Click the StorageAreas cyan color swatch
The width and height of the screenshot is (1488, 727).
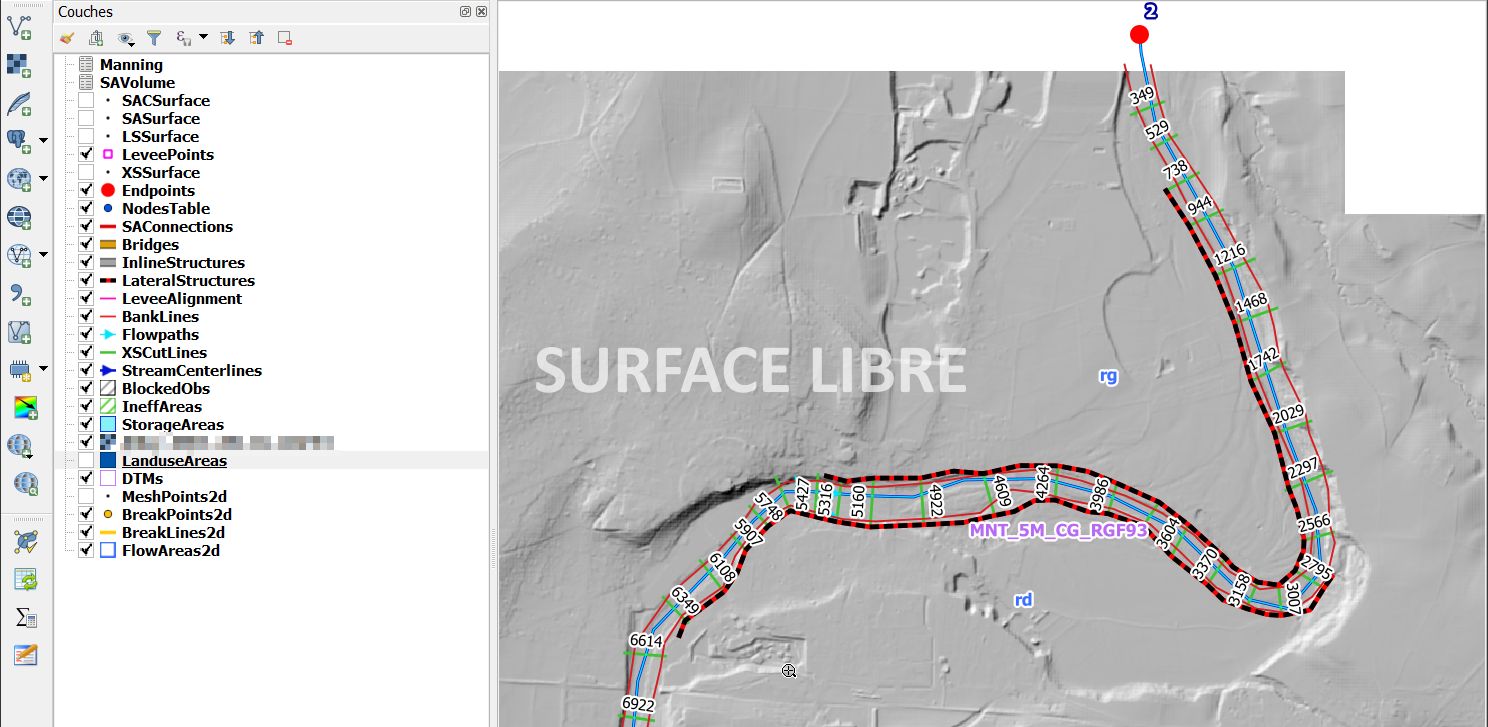coord(109,425)
